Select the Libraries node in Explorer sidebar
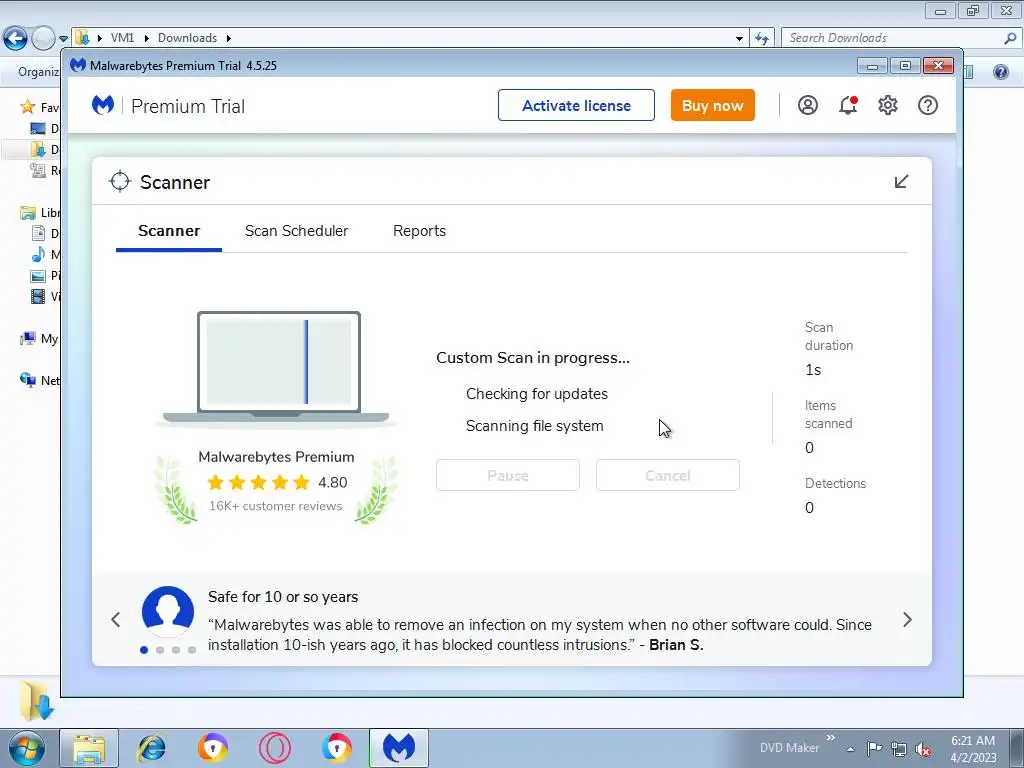Image resolution: width=1024 pixels, height=768 pixels. pyautogui.click(x=28, y=213)
